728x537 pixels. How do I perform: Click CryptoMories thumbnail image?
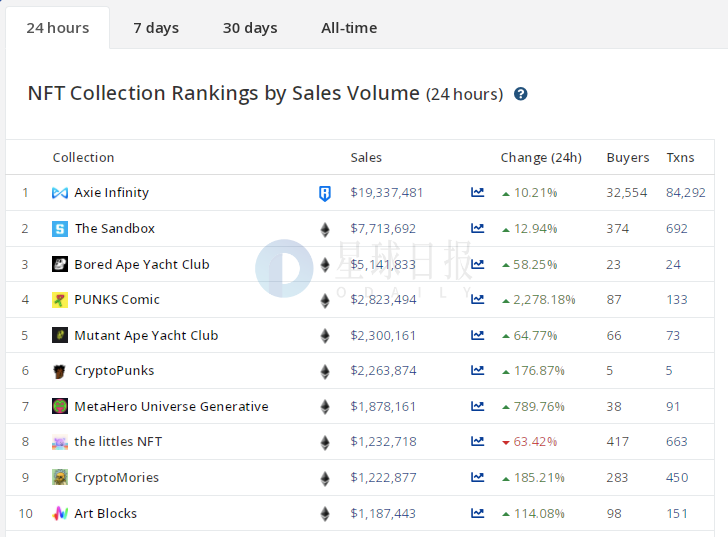(60, 477)
